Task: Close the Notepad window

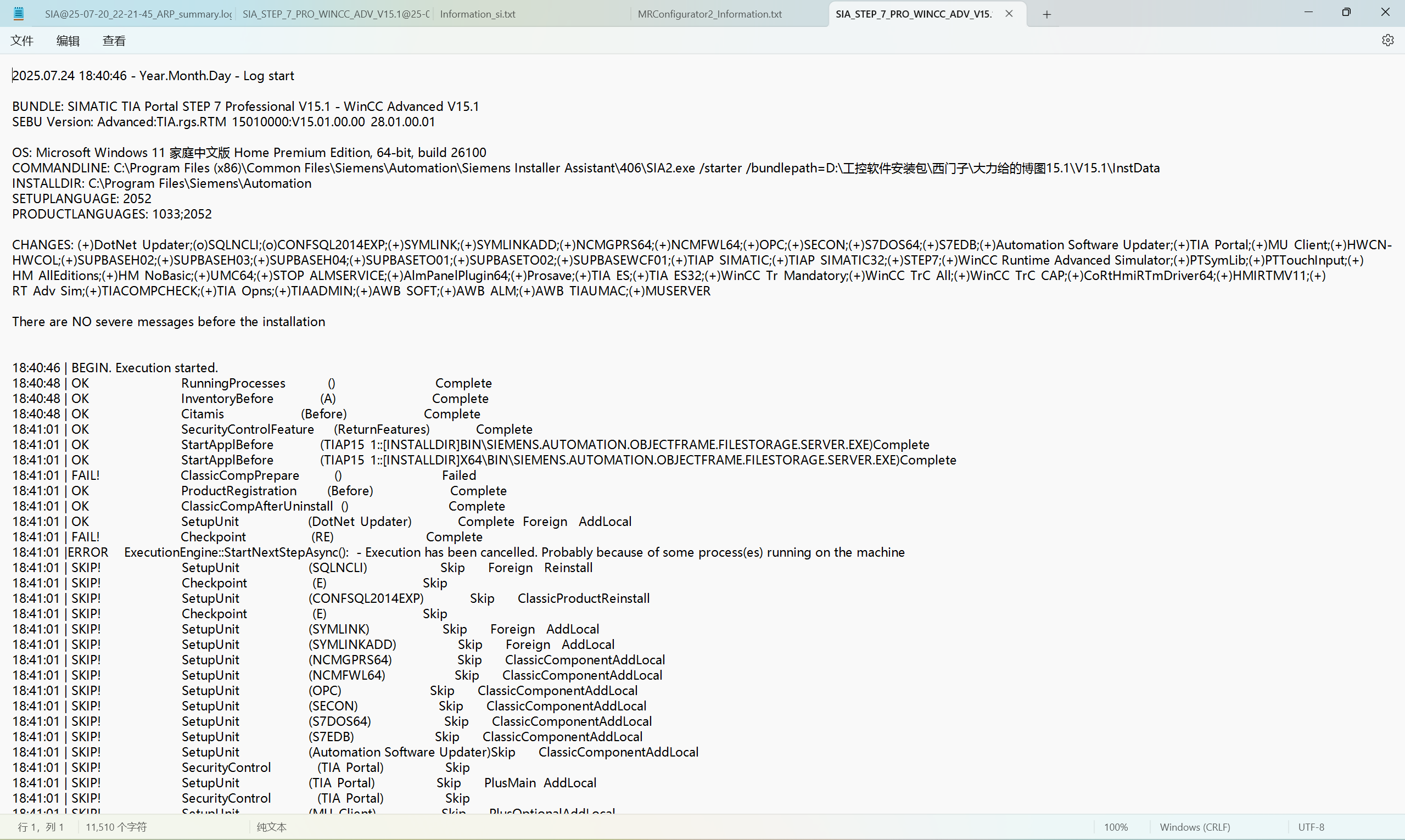Action: click(1385, 13)
